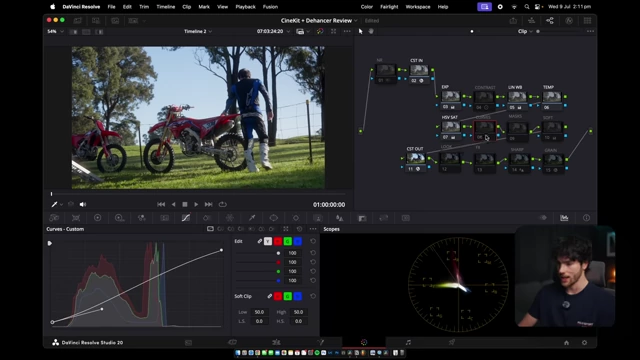Viewport: 640px width, 360px height.
Task: Switch to the Fairlight page icon
Action: coord(408,342)
